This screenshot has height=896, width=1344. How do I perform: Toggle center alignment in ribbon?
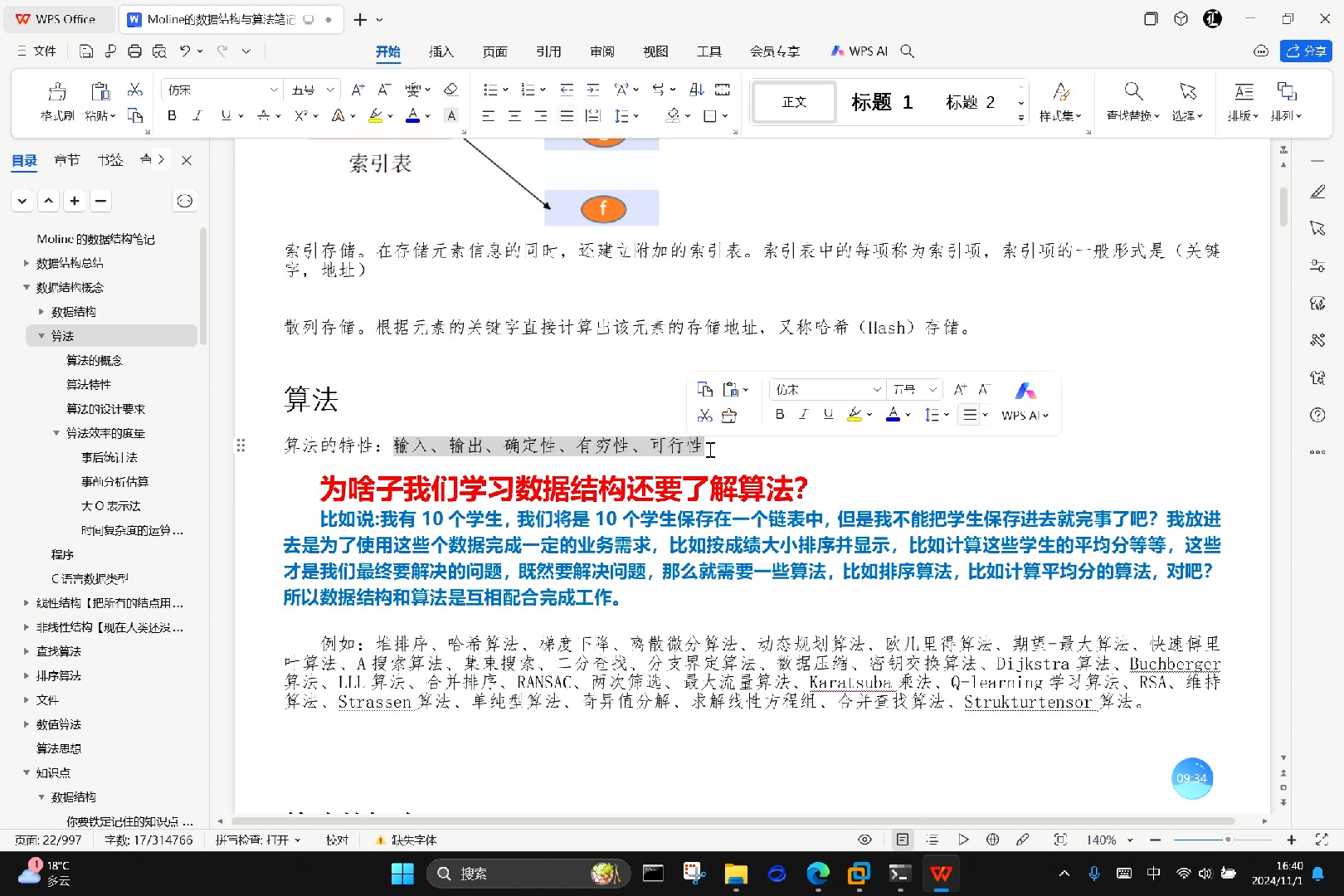tap(514, 115)
